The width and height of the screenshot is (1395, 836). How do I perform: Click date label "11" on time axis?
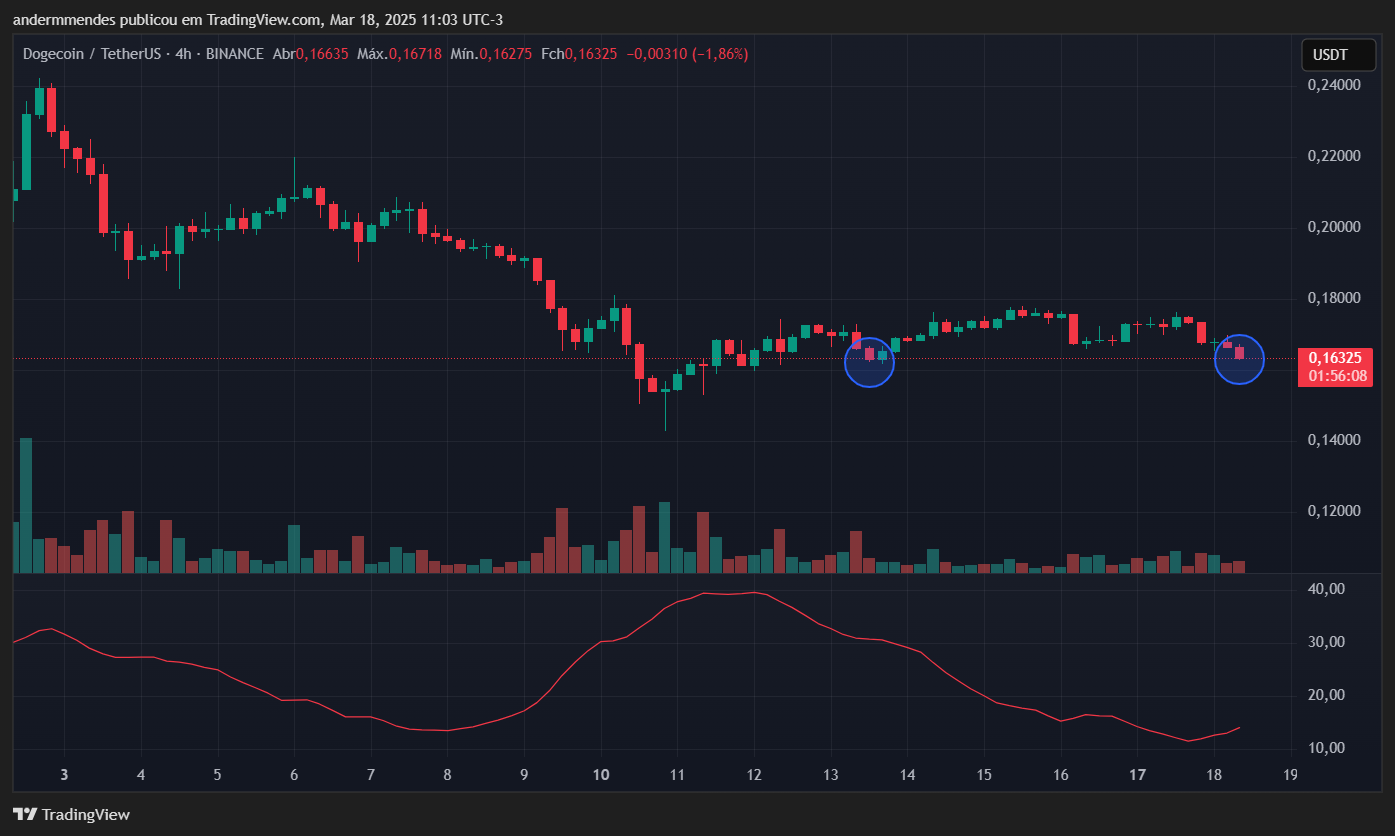coord(677,775)
